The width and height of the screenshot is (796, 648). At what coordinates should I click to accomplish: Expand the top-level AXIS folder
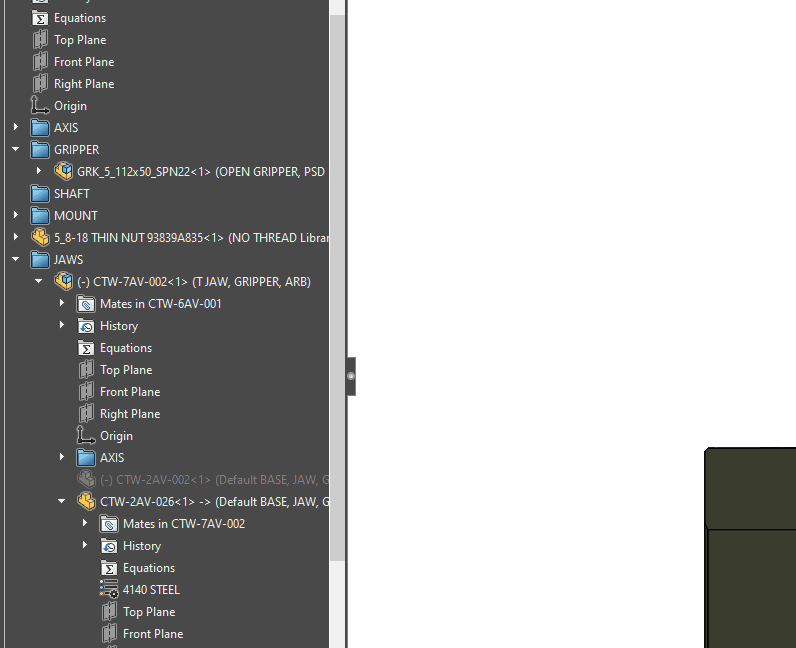(x=16, y=128)
